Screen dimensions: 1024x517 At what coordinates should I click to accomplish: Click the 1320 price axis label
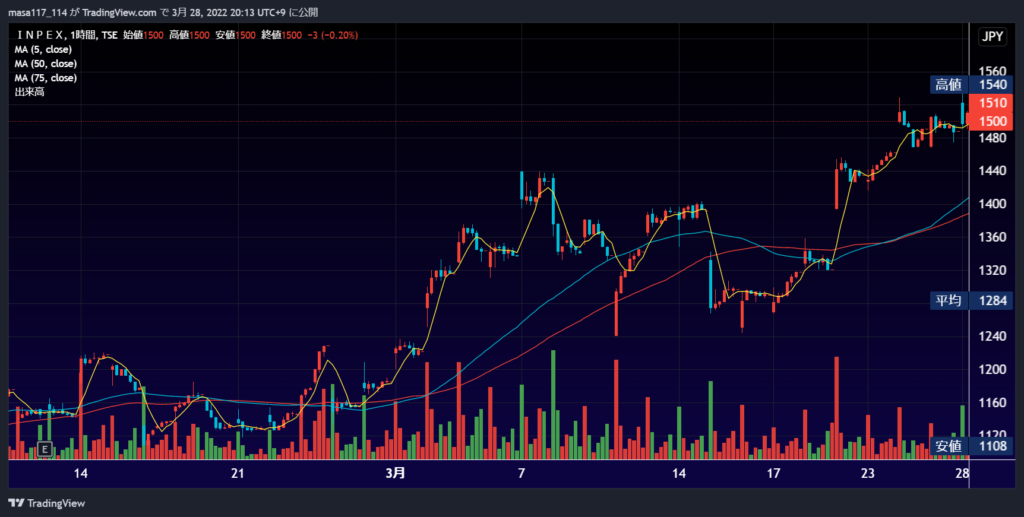pos(992,270)
